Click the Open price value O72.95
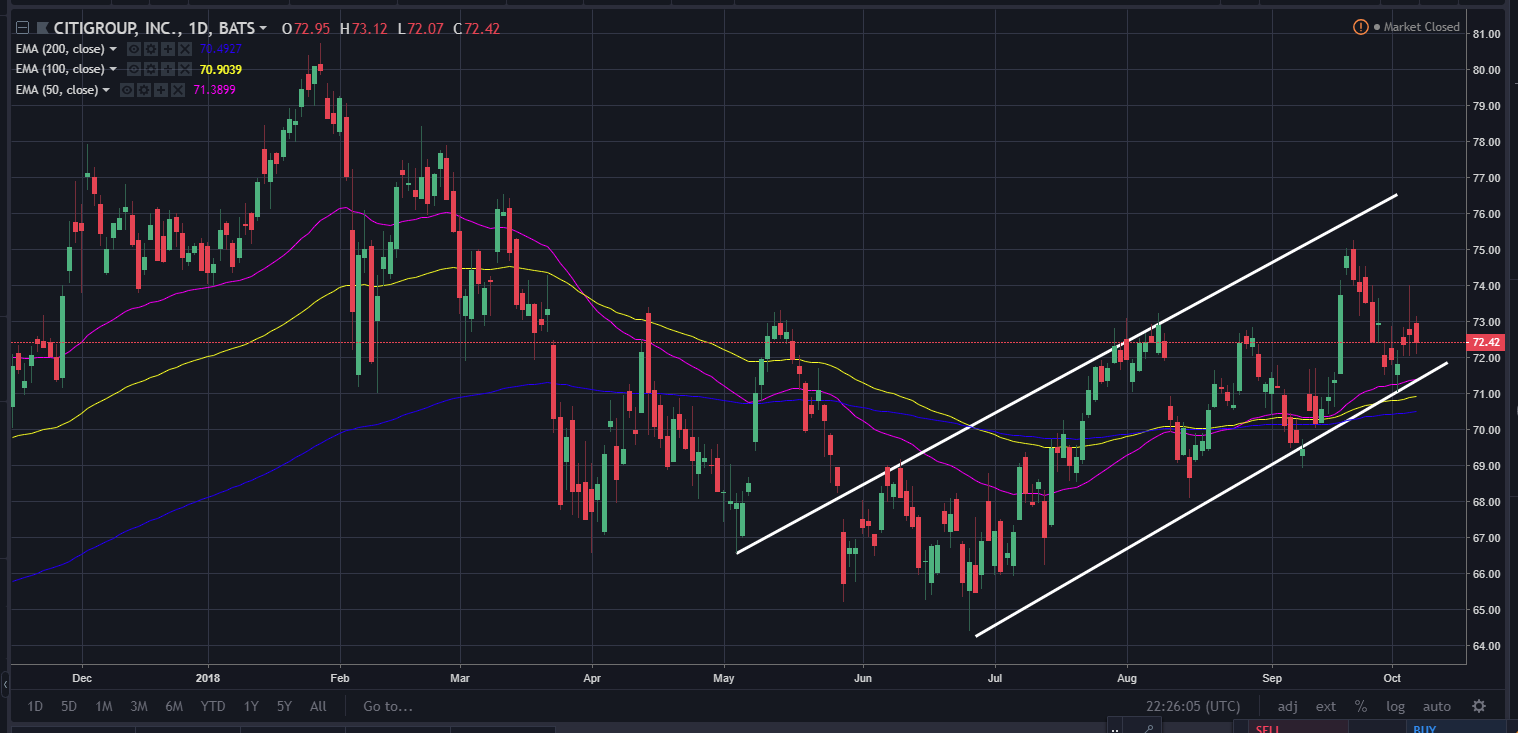The image size is (1518, 733). 307,28
